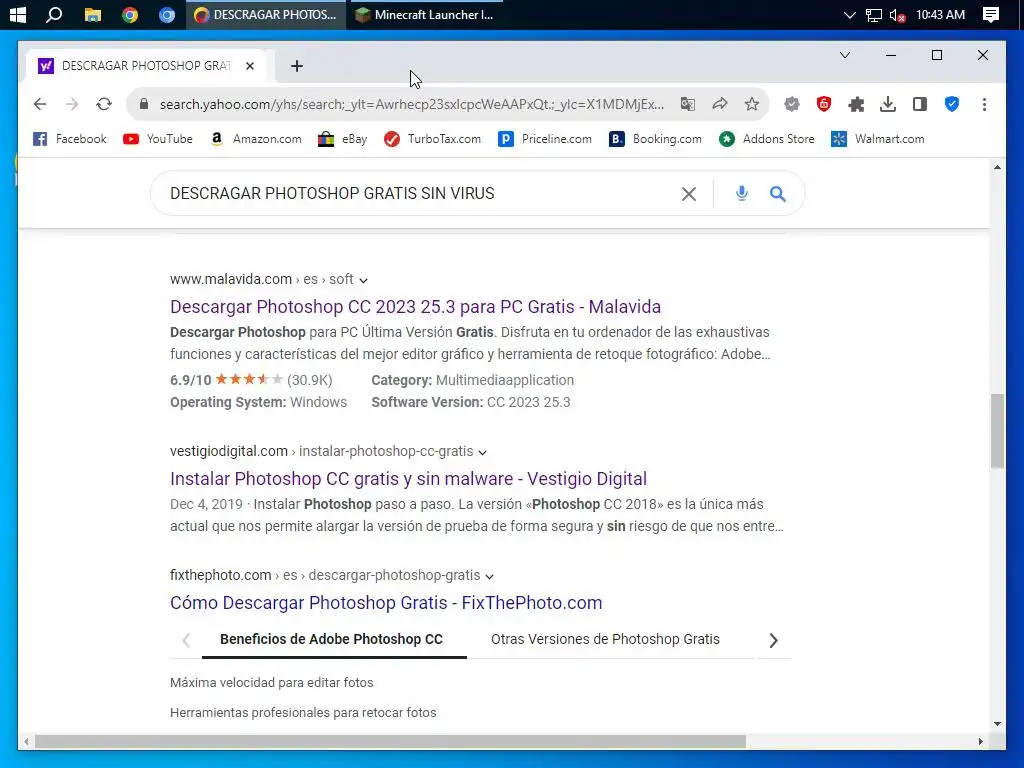
Task: Select the DESCRAGAR PHOTOSHOP browser tab
Action: (x=146, y=66)
